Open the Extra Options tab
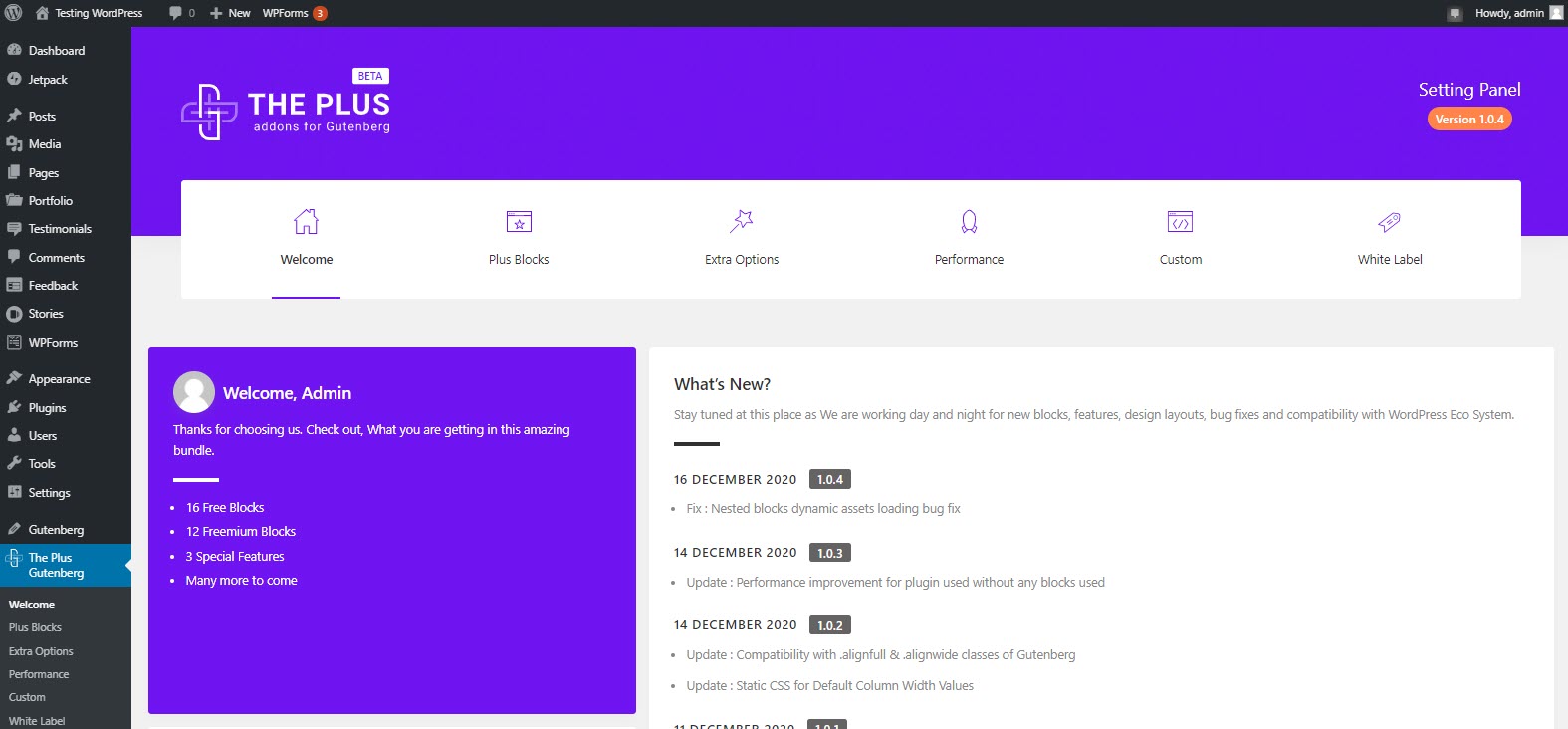Image resolution: width=1568 pixels, height=729 pixels. click(742, 239)
